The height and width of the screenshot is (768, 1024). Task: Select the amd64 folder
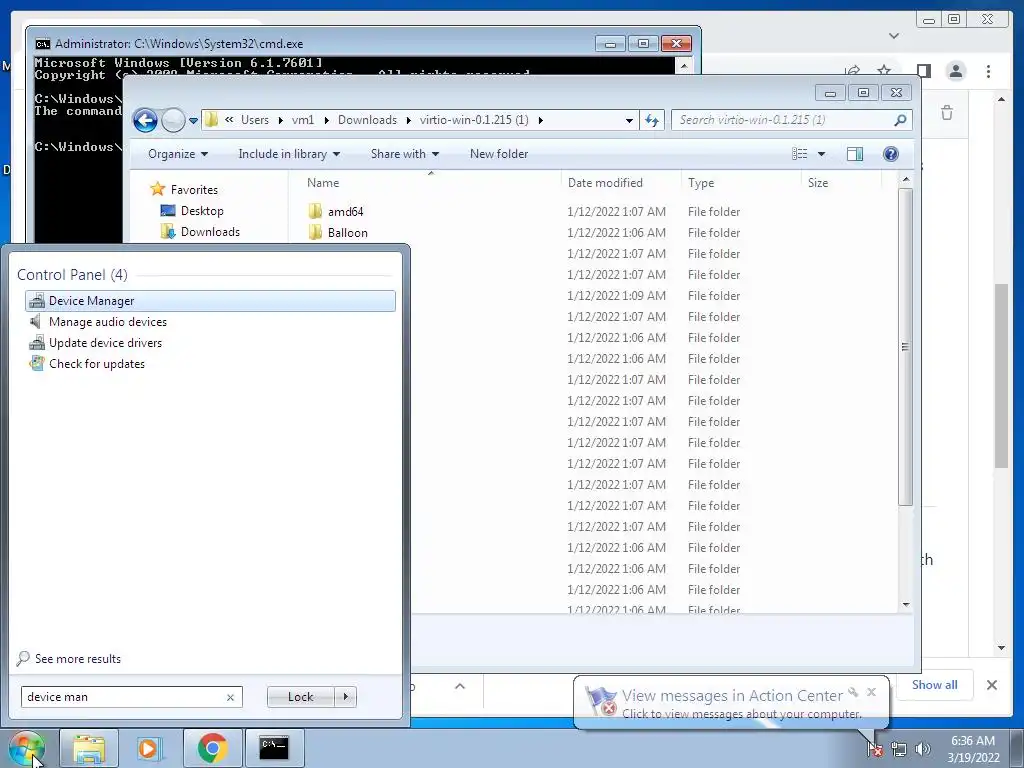coord(336,212)
